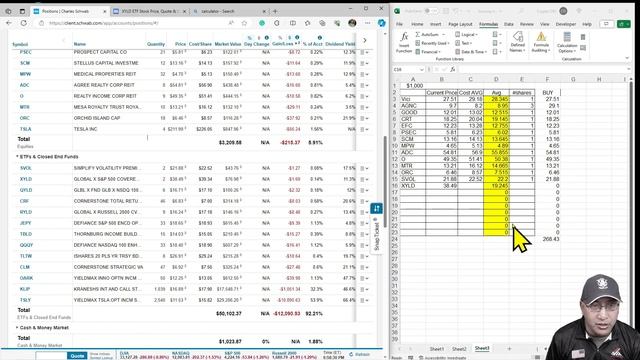The height and width of the screenshot is (360, 640).
Task: Open Excel Insert tab
Action: pos(436,24)
